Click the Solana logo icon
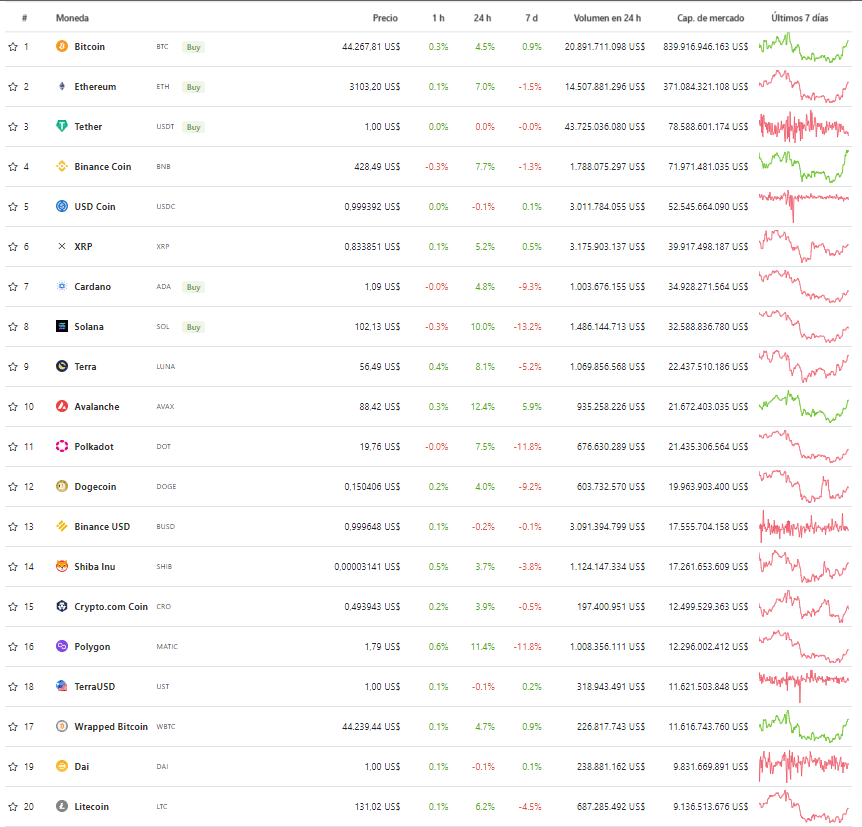Image resolution: width=862 pixels, height=827 pixels. (62, 326)
